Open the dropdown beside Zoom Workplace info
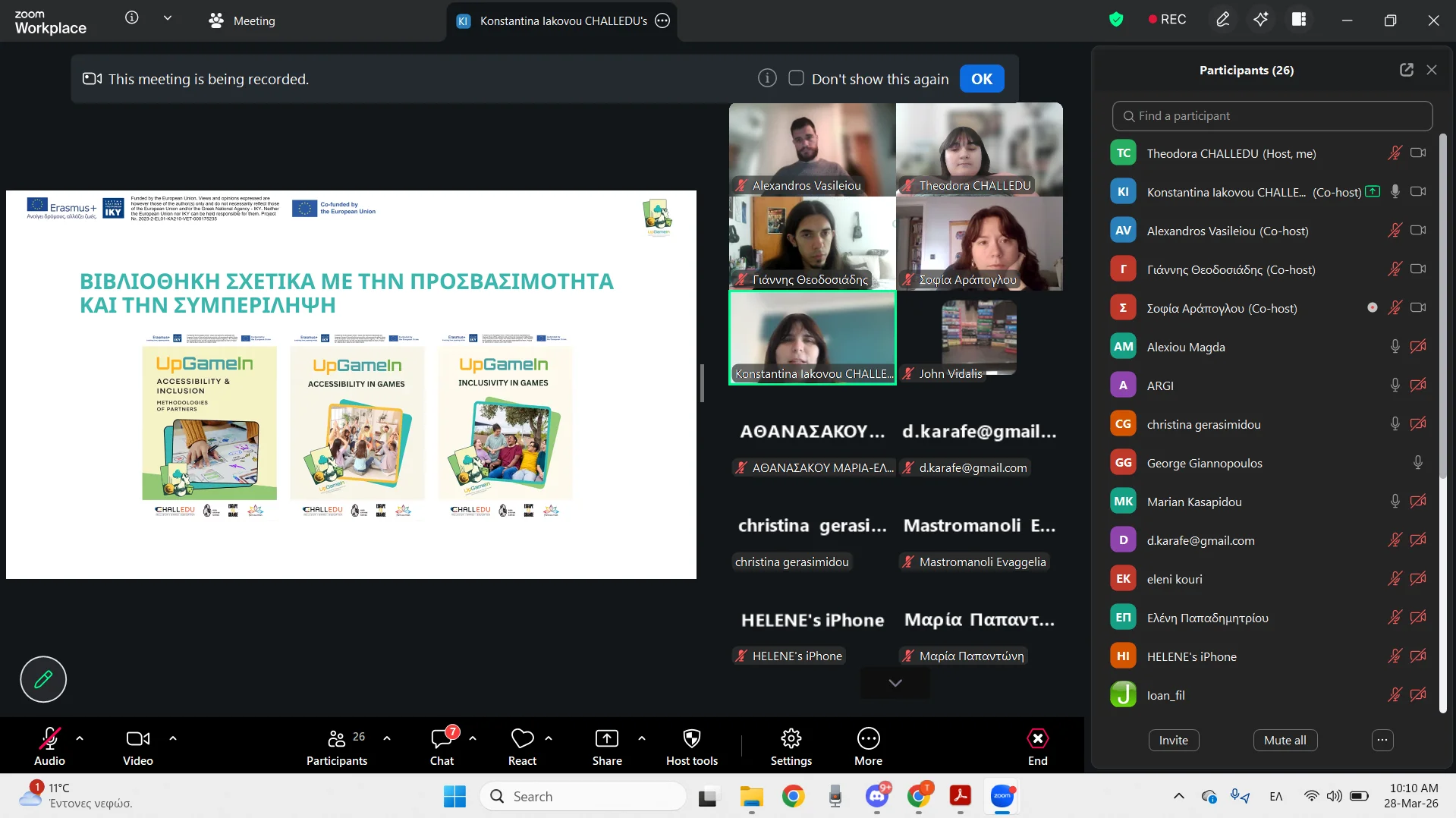Viewport: 1456px width, 818px height. coord(168,17)
